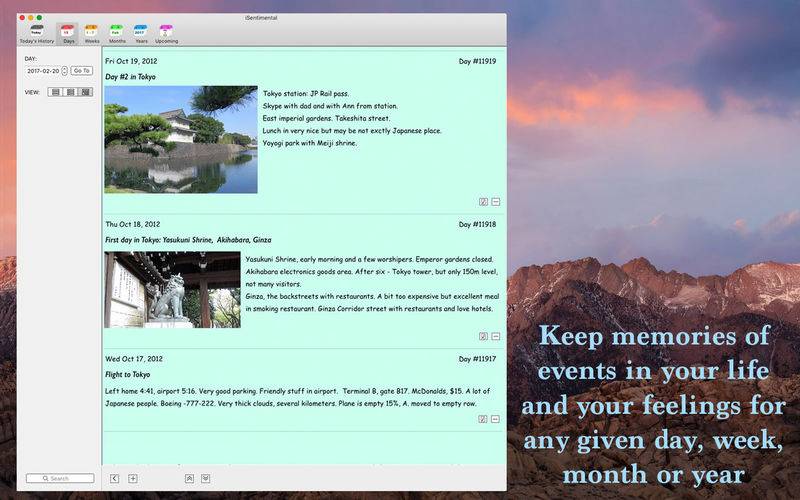The image size is (800, 500).
Task: Click the 'Day #11919' label
Action: point(477,61)
